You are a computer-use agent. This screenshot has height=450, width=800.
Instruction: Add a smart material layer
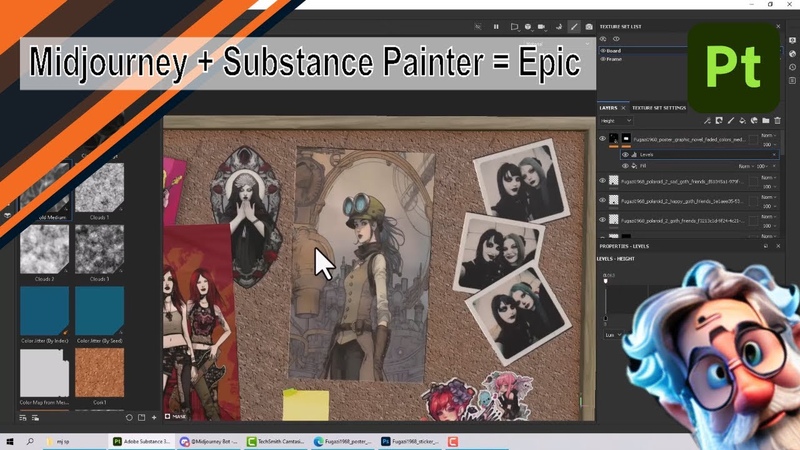point(754,121)
